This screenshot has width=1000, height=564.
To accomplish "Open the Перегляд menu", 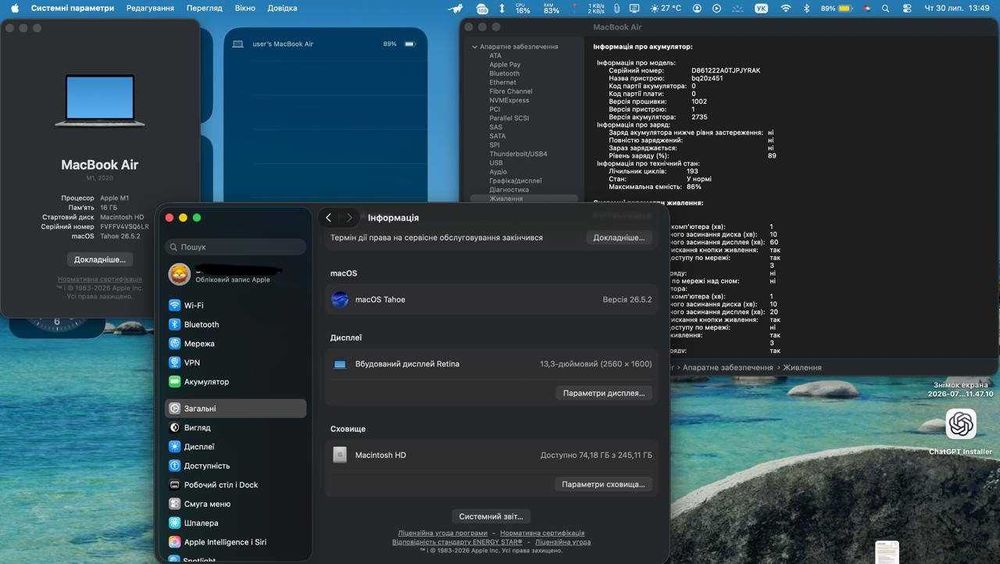I will pos(204,8).
